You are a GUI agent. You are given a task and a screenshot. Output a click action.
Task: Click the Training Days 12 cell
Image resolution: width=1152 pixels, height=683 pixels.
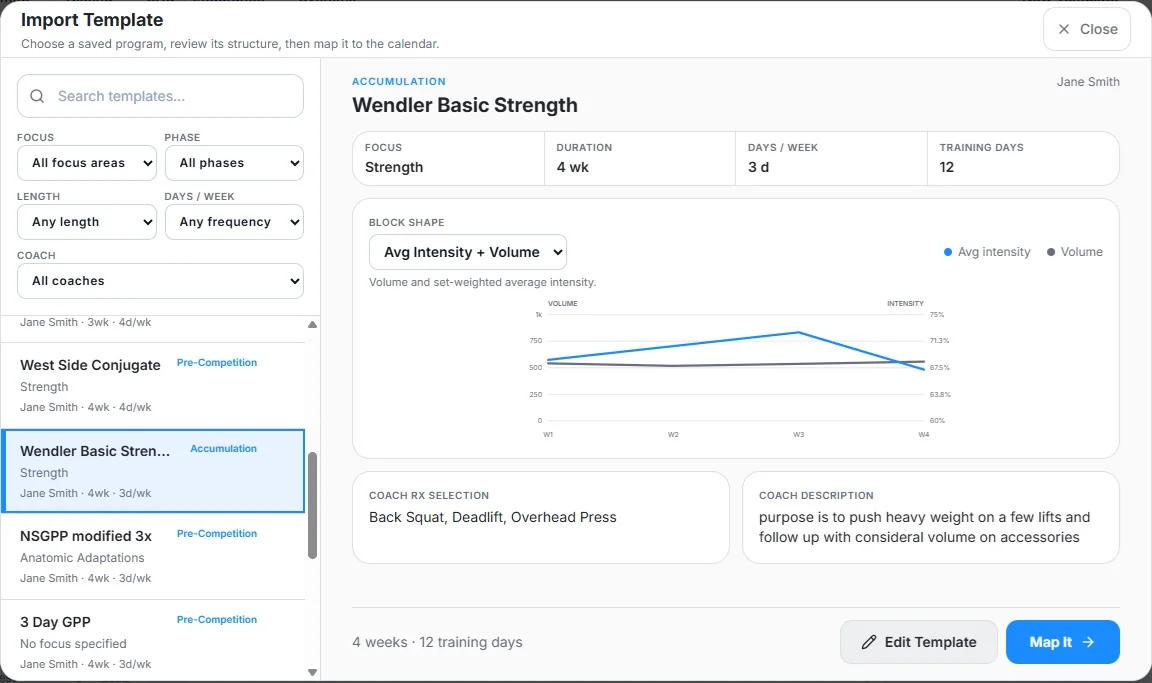(x=1023, y=158)
